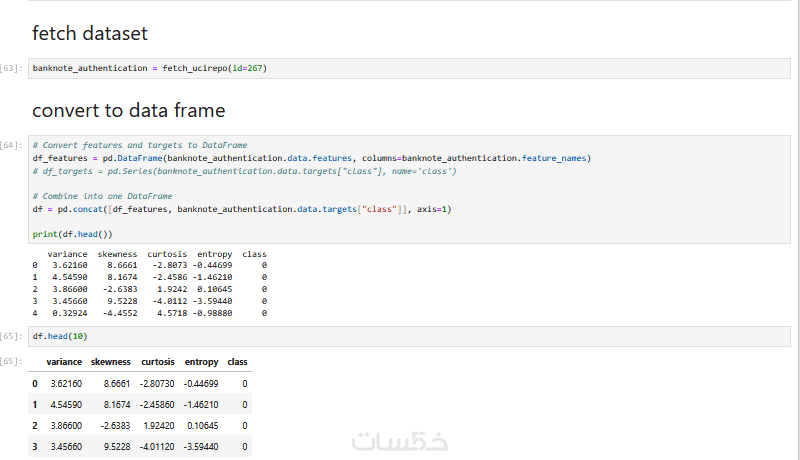Click the plain-text printed df.head() output
The height and width of the screenshot is (460, 800).
point(150,284)
